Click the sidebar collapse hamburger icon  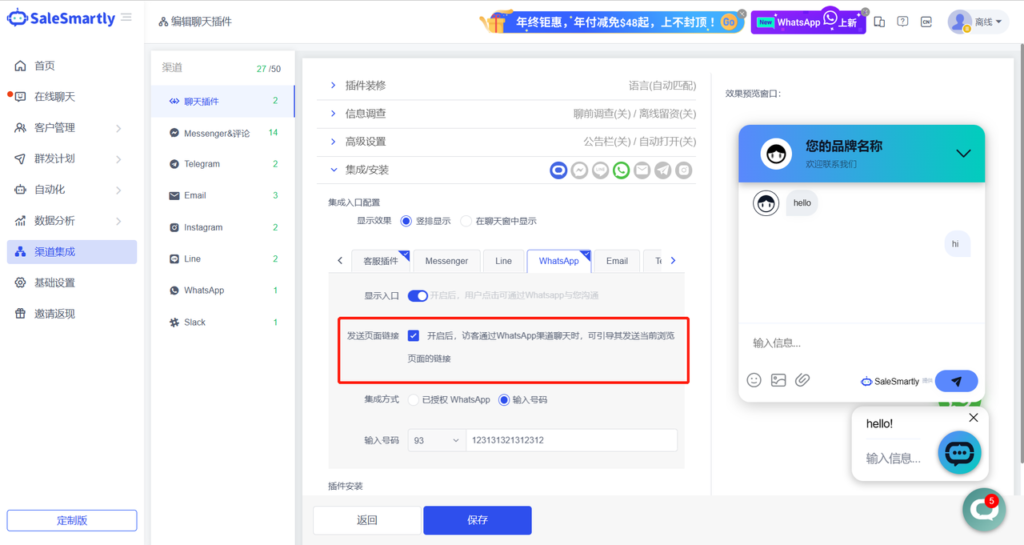126,18
